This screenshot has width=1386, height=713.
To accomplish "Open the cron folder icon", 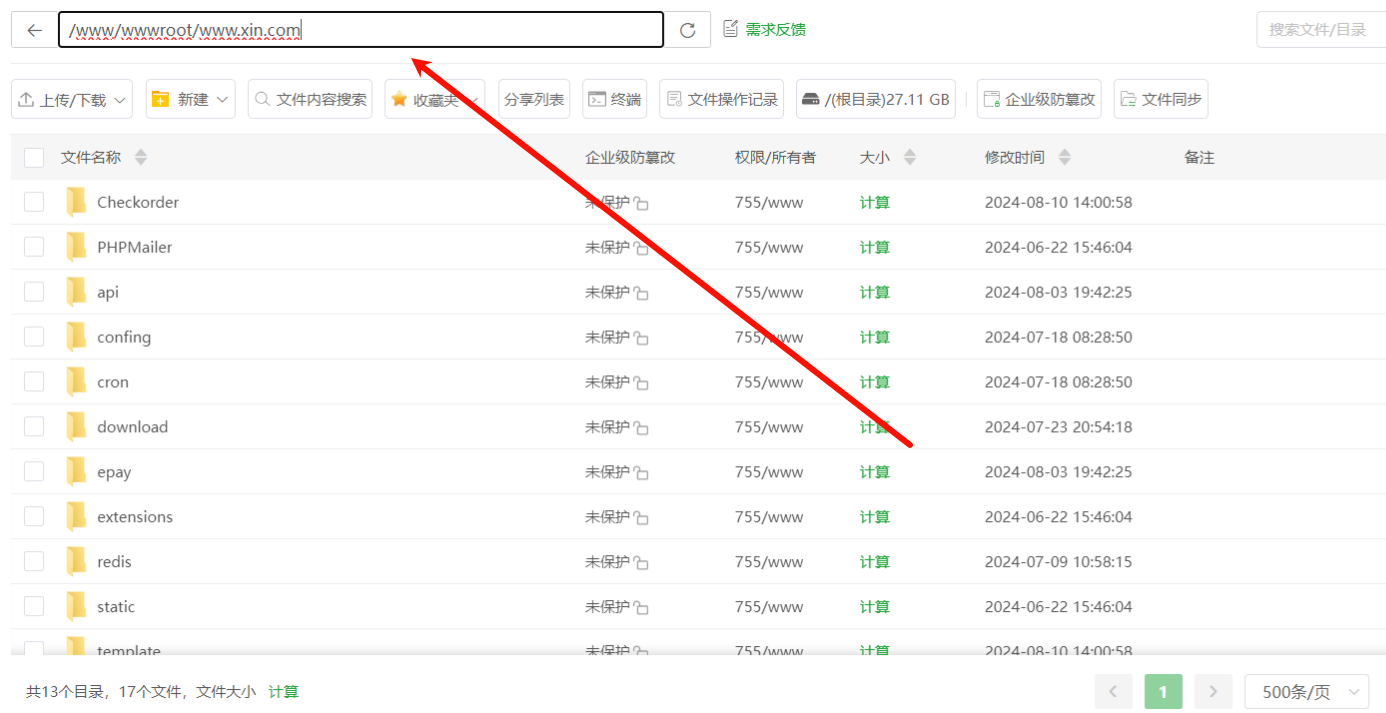I will [x=76, y=382].
